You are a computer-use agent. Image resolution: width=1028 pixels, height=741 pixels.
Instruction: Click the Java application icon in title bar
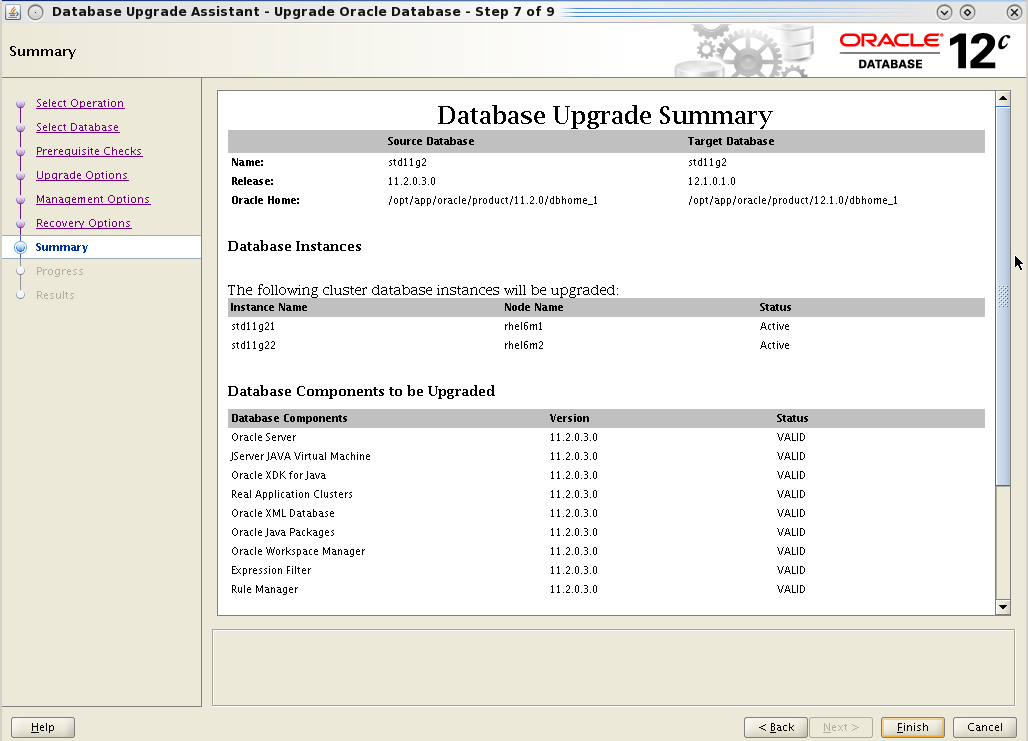click(12, 12)
